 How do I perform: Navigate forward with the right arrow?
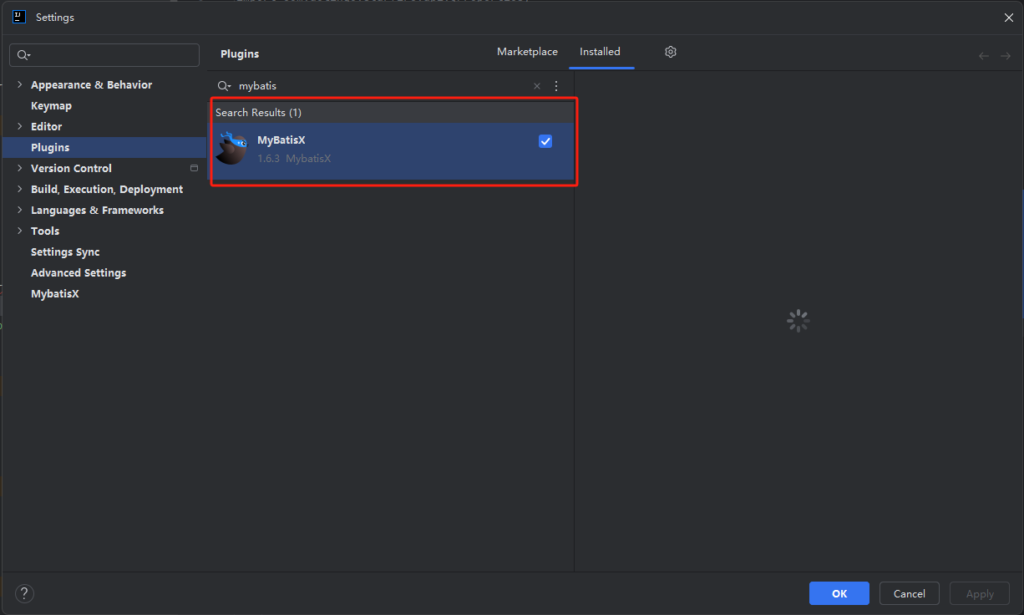[1006, 56]
